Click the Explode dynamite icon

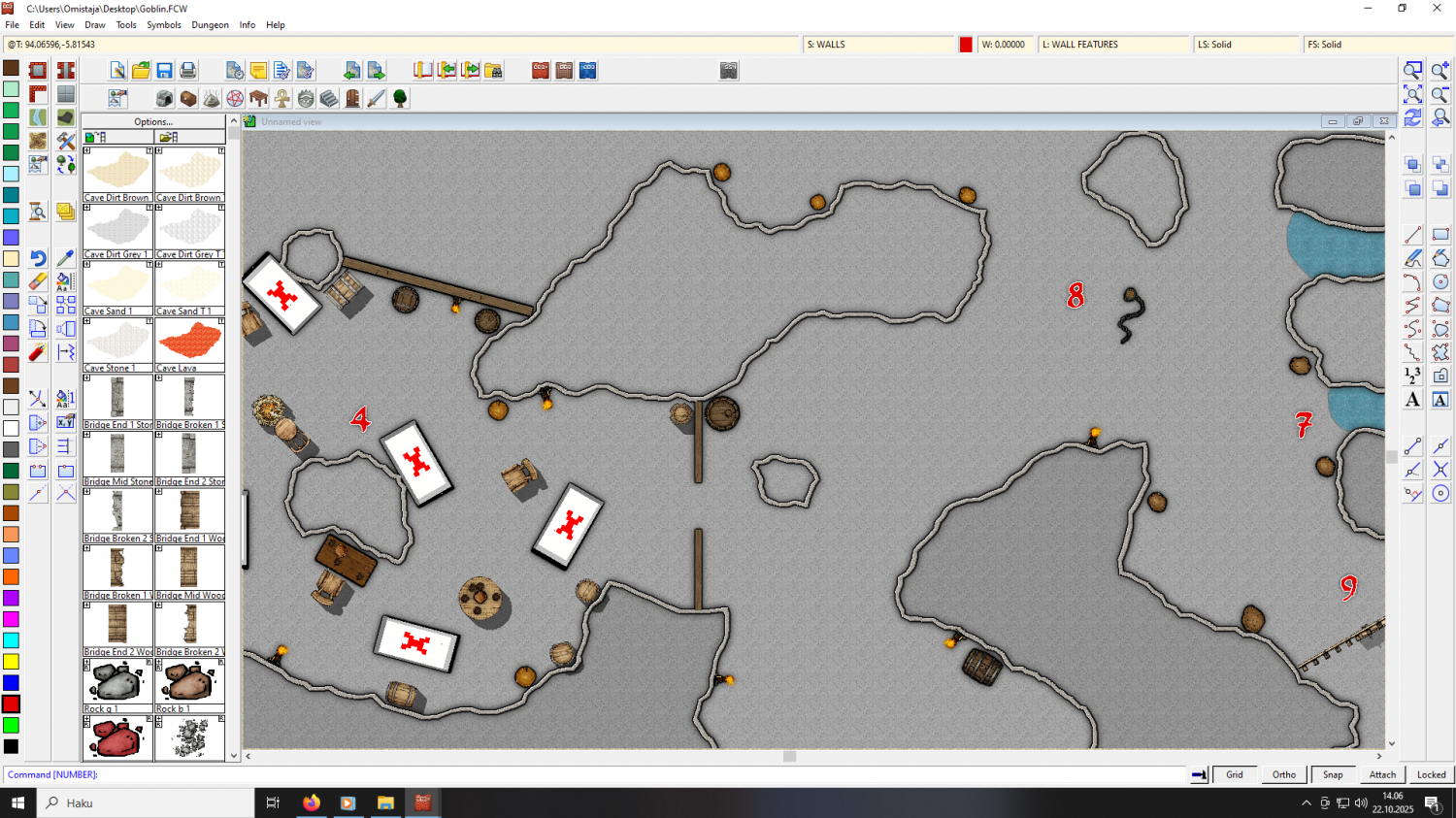click(38, 352)
